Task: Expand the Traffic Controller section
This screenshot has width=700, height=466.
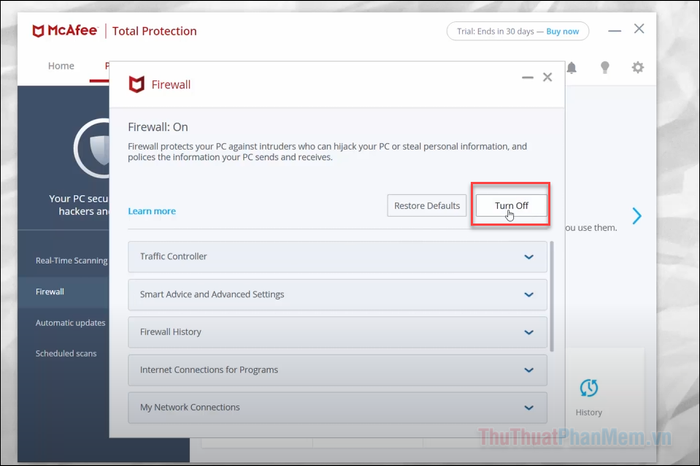Action: [x=529, y=257]
